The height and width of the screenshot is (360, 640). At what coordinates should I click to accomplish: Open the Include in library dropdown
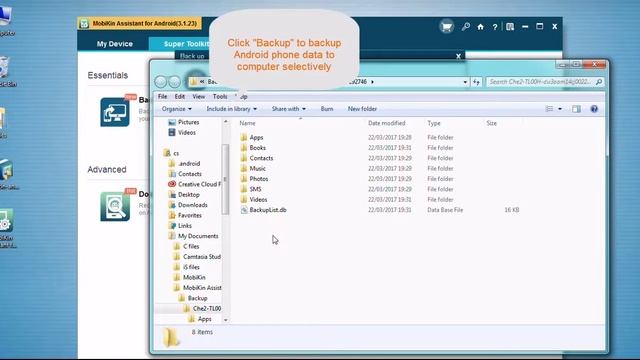point(232,109)
